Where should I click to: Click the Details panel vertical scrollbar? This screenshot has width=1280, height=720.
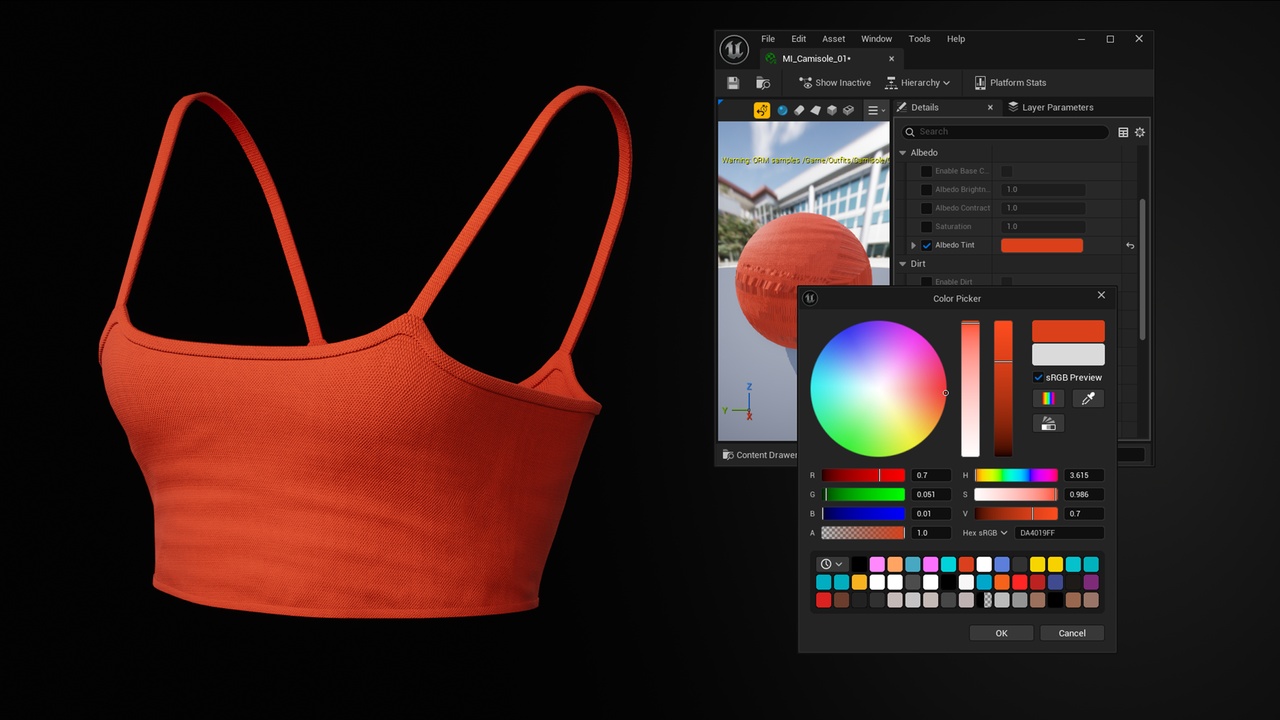click(x=1143, y=268)
